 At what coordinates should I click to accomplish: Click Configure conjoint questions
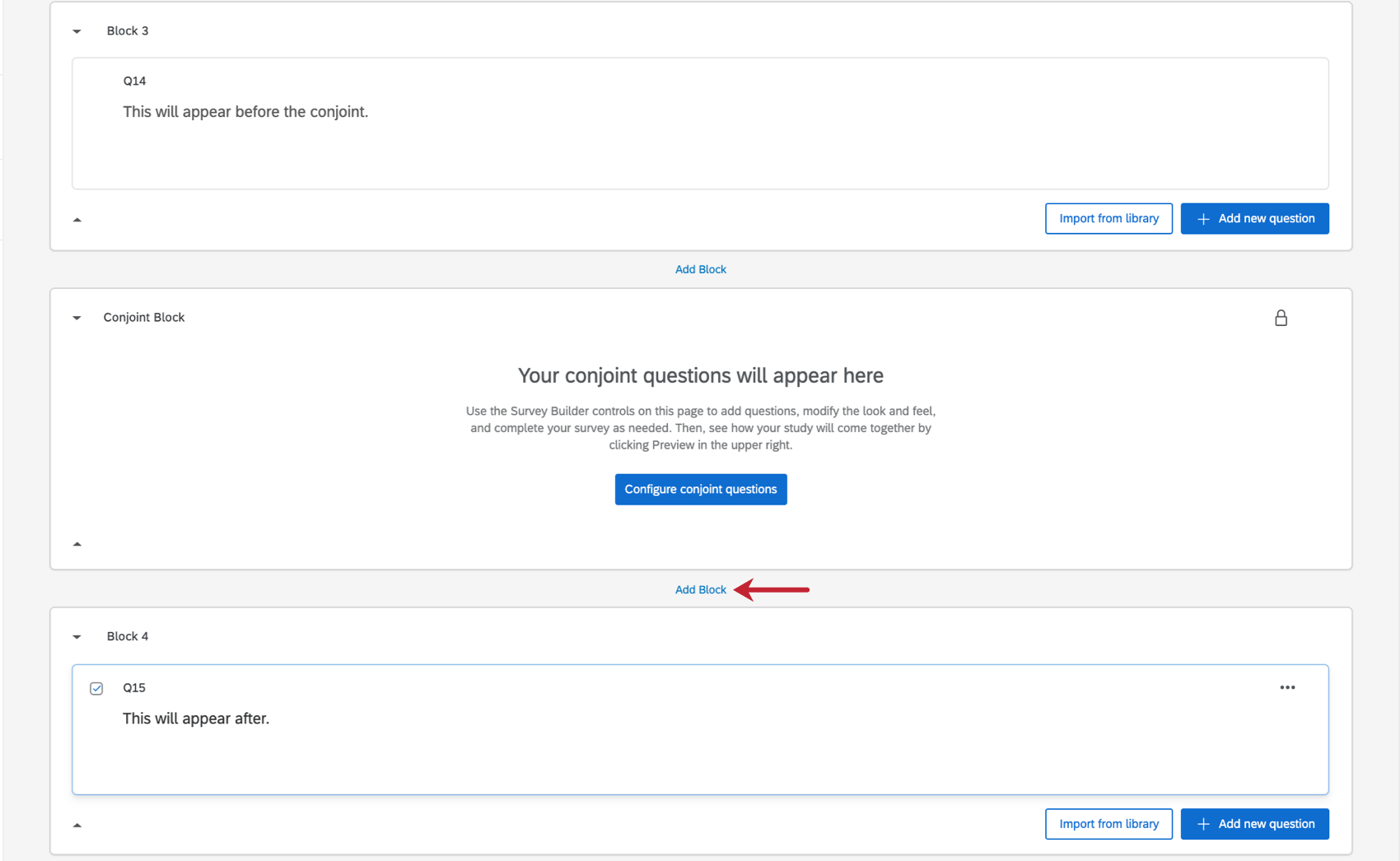click(x=700, y=489)
